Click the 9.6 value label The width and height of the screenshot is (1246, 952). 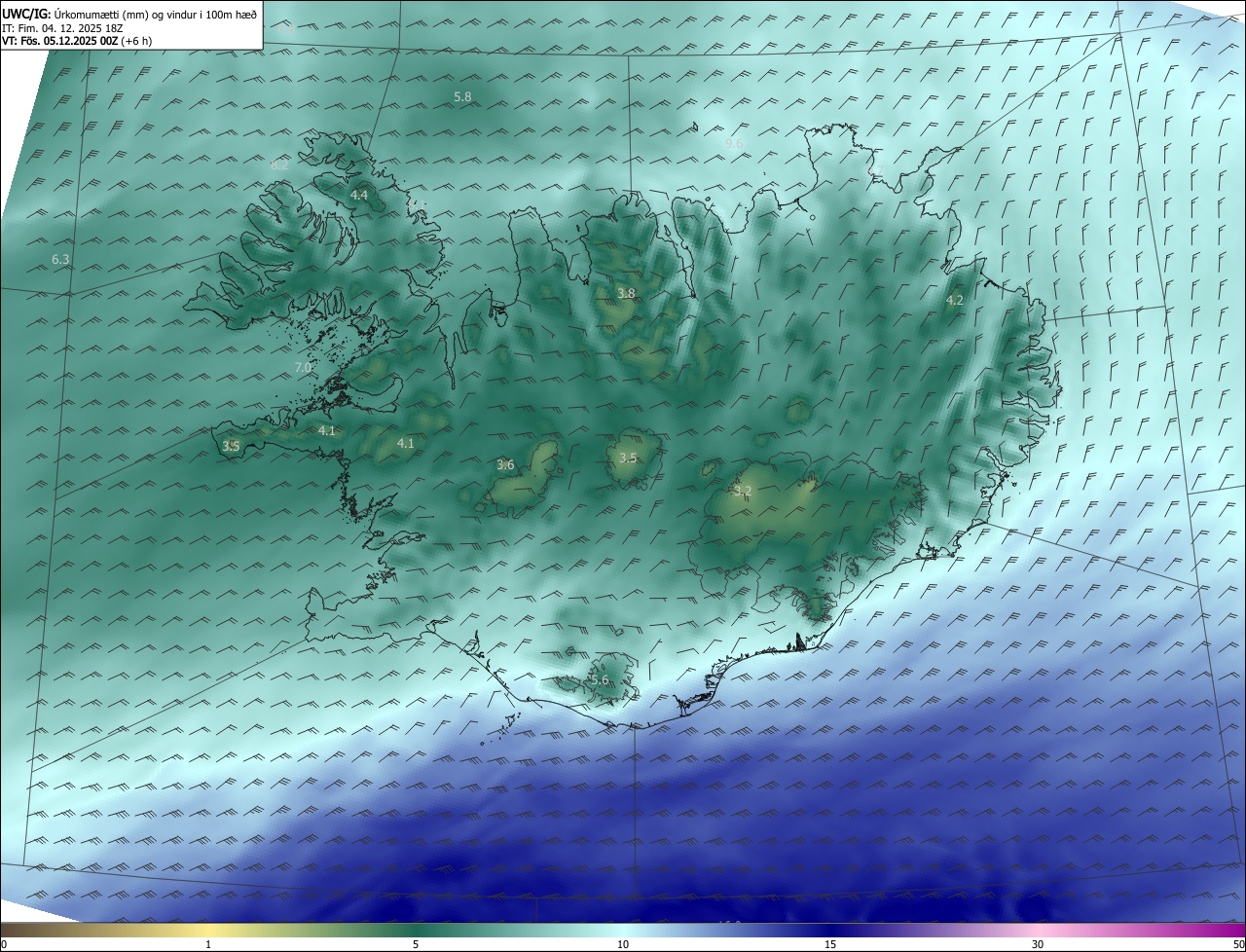point(734,143)
